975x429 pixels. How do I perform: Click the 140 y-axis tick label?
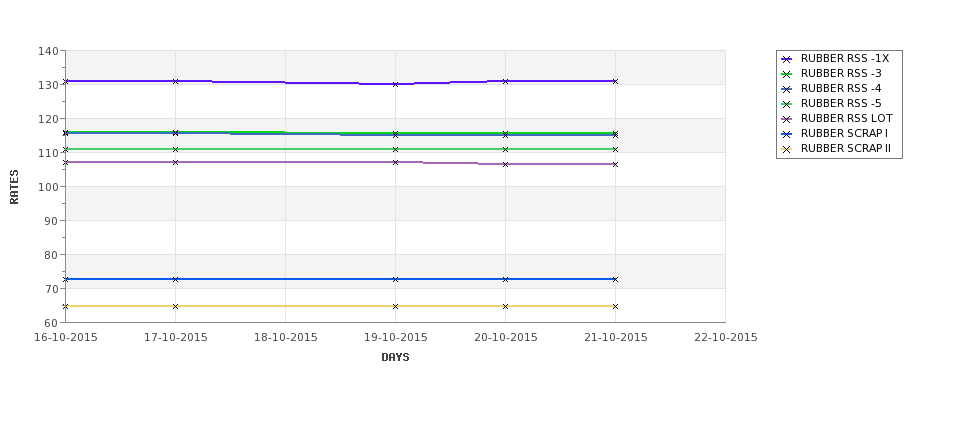tap(49, 51)
